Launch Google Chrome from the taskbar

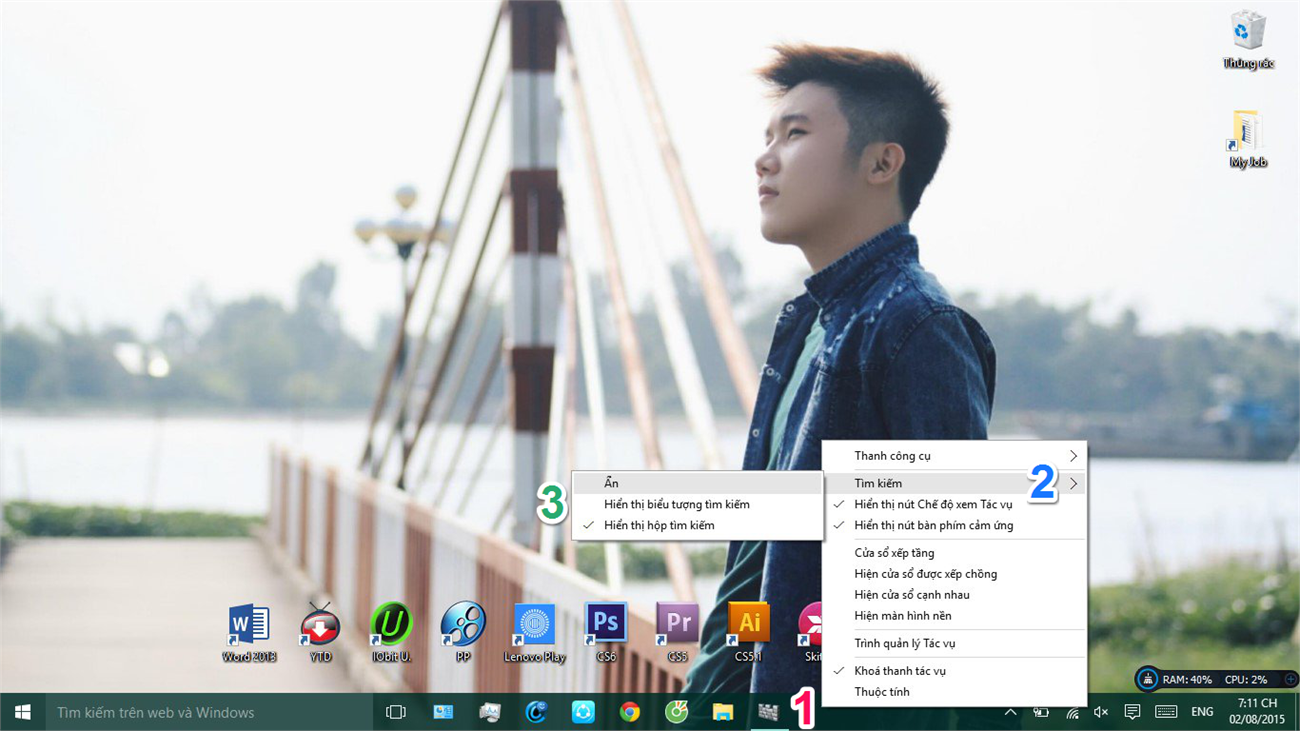click(628, 712)
